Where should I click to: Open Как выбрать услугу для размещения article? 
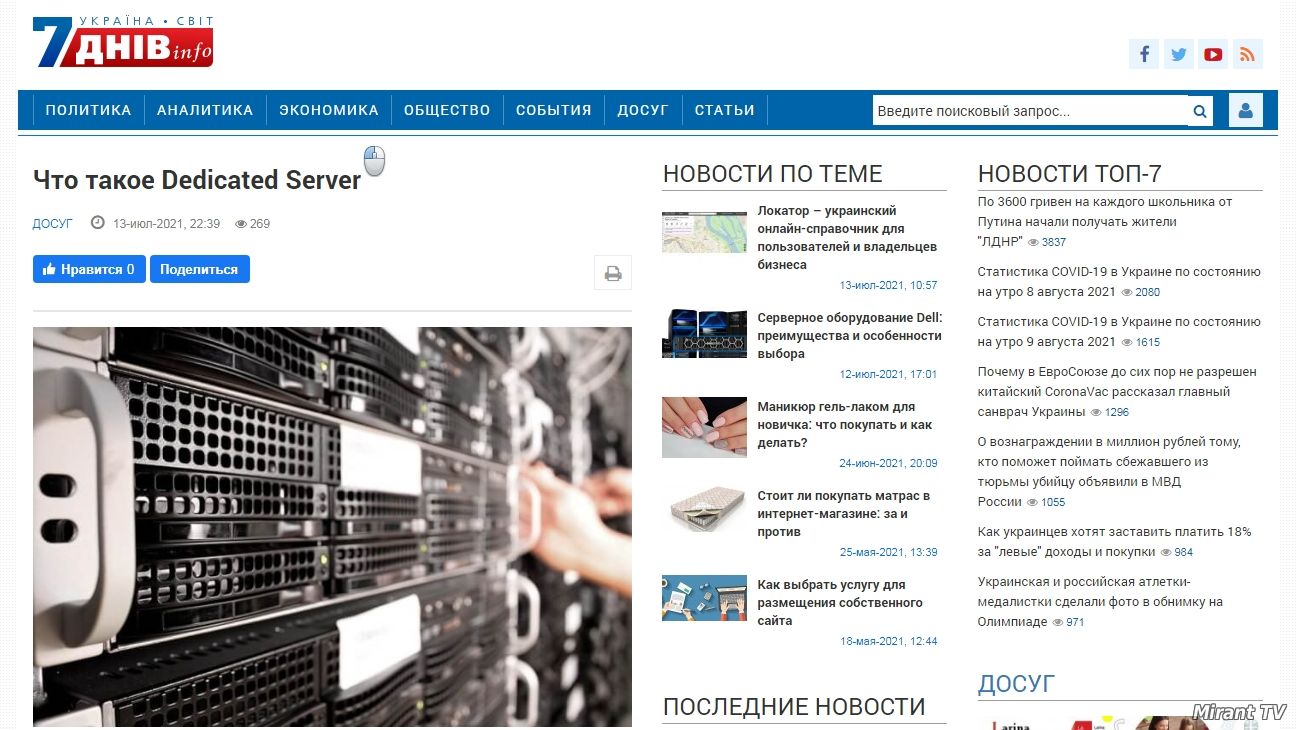840,603
